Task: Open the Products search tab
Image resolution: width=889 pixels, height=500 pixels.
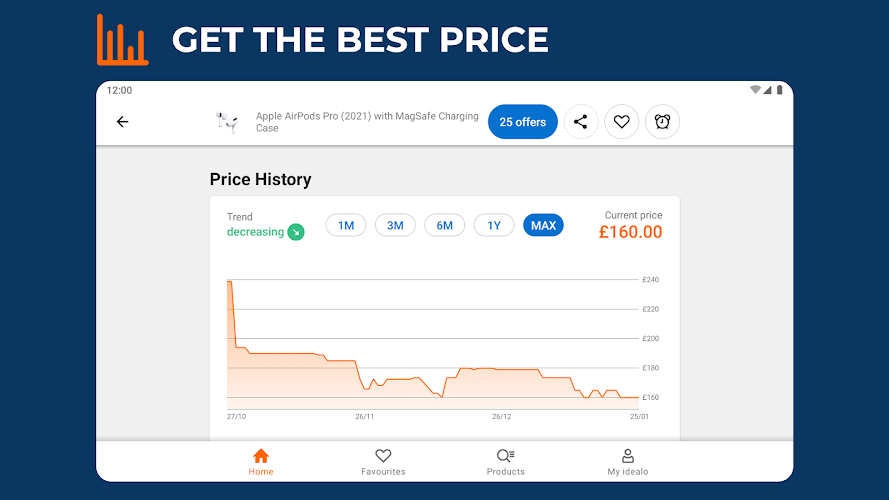Action: tap(505, 461)
